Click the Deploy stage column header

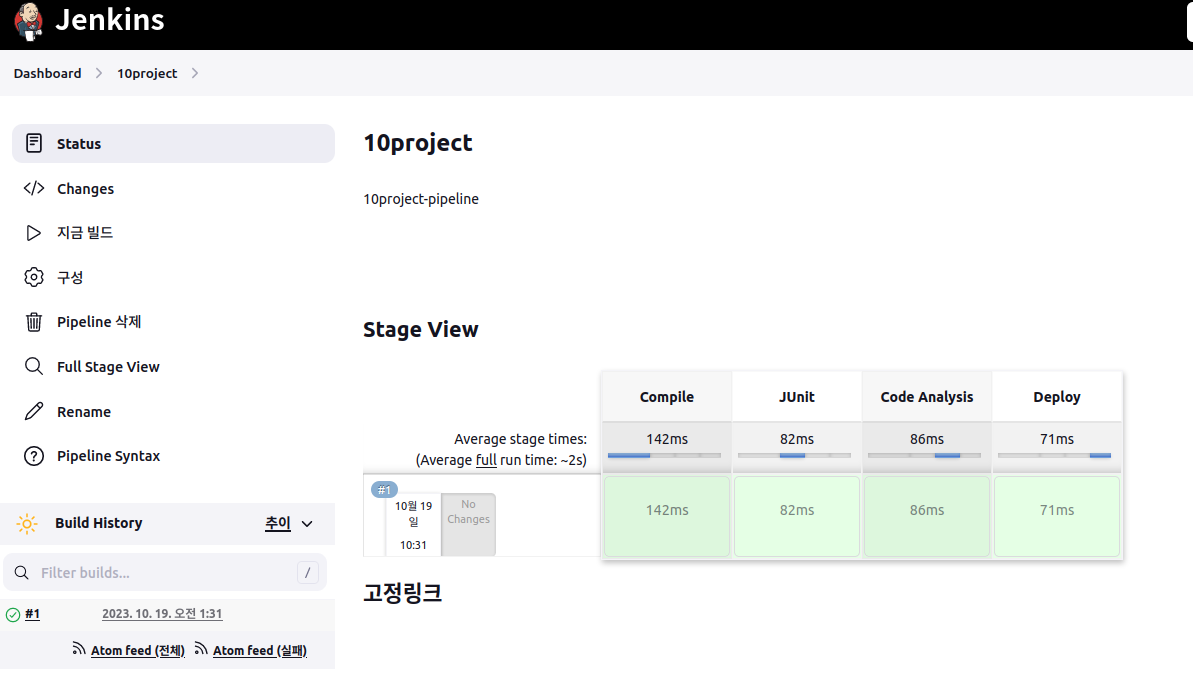tap(1057, 397)
